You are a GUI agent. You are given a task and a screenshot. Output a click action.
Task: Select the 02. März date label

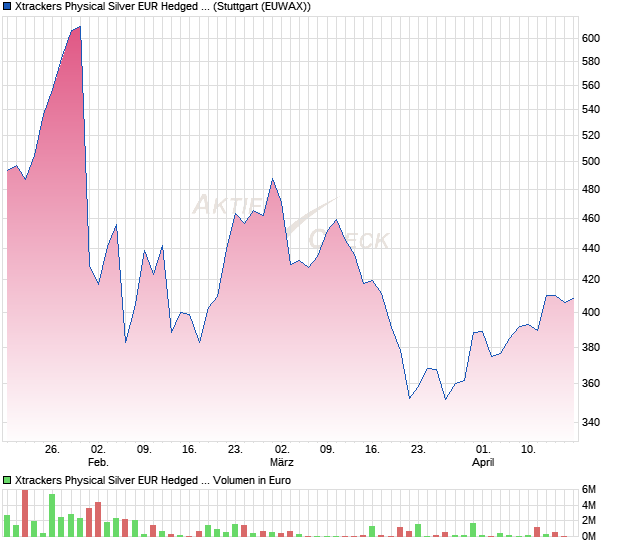click(x=282, y=456)
